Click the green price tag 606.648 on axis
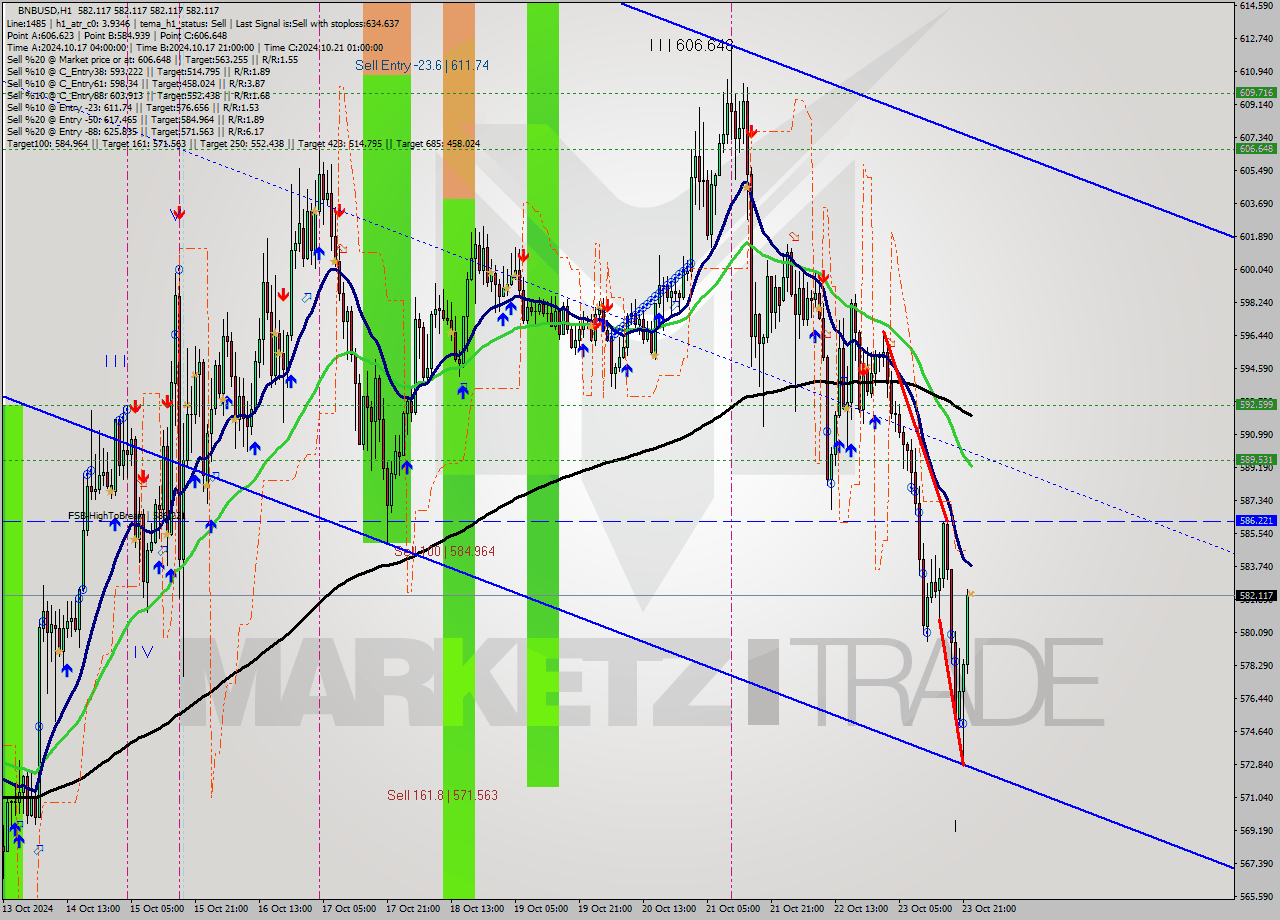 (1256, 148)
